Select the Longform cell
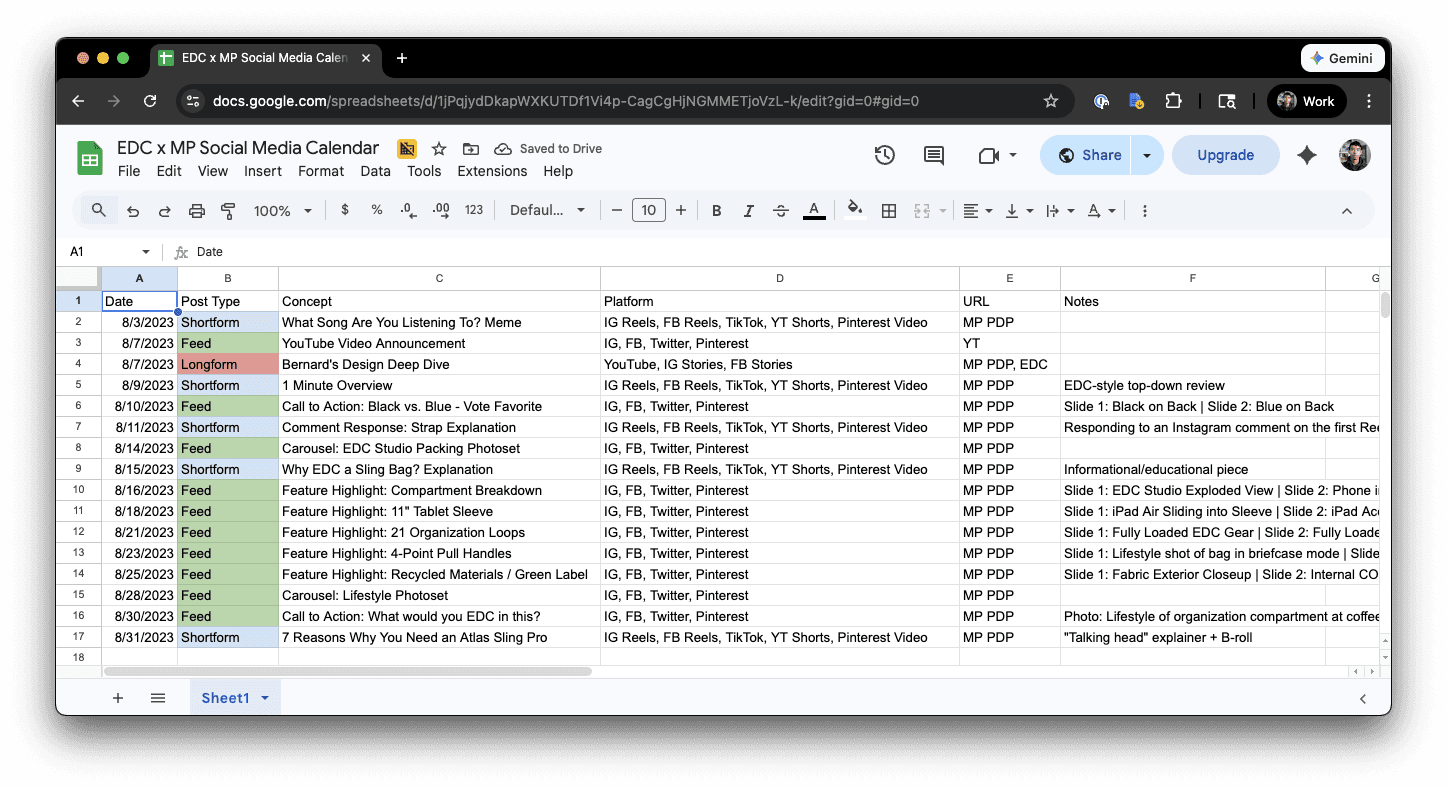The image size is (1447, 789). 228,364
